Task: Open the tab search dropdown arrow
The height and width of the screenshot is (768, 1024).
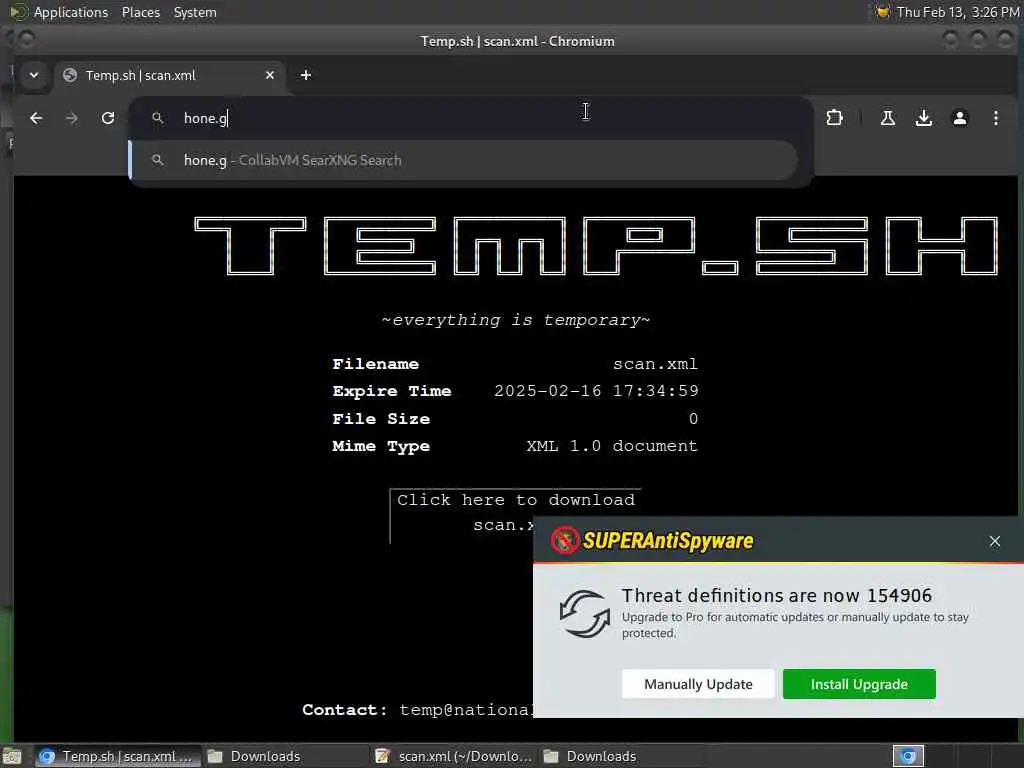Action: point(34,75)
